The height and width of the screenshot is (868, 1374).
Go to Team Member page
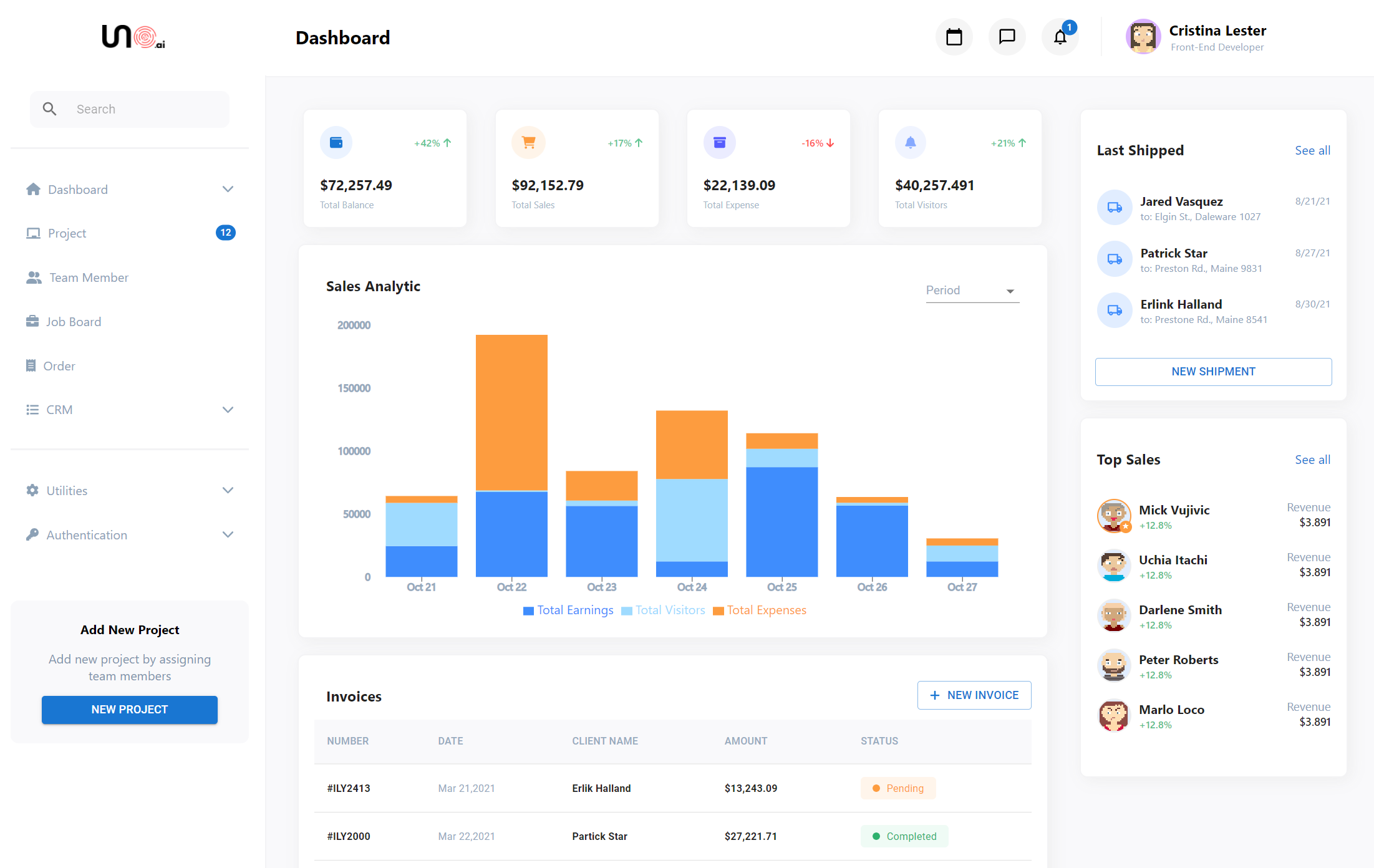(x=89, y=277)
